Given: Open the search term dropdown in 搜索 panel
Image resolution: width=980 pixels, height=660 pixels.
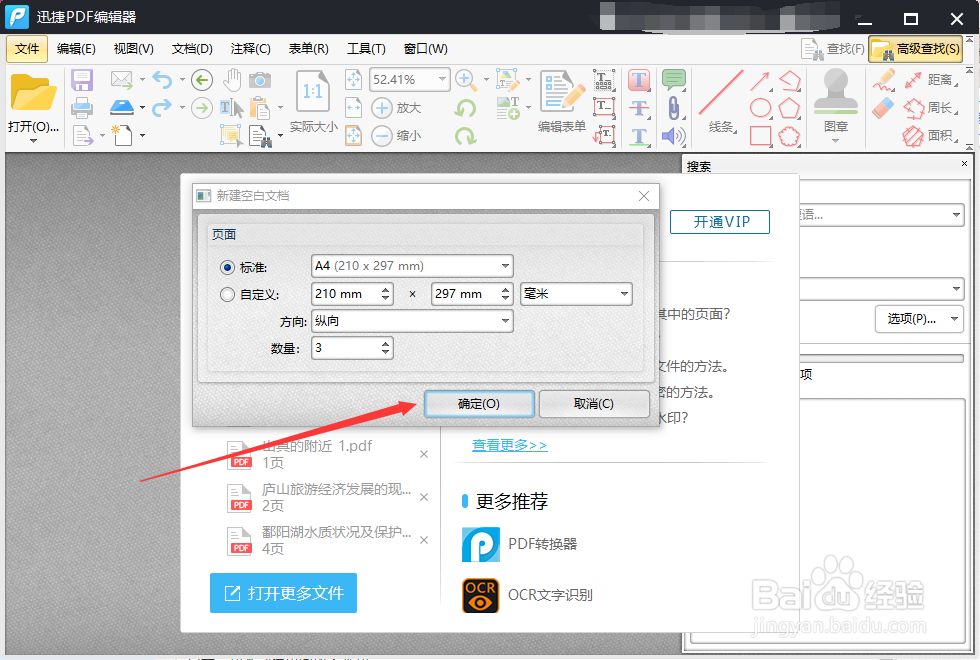Looking at the screenshot, I should pyautogui.click(x=956, y=214).
